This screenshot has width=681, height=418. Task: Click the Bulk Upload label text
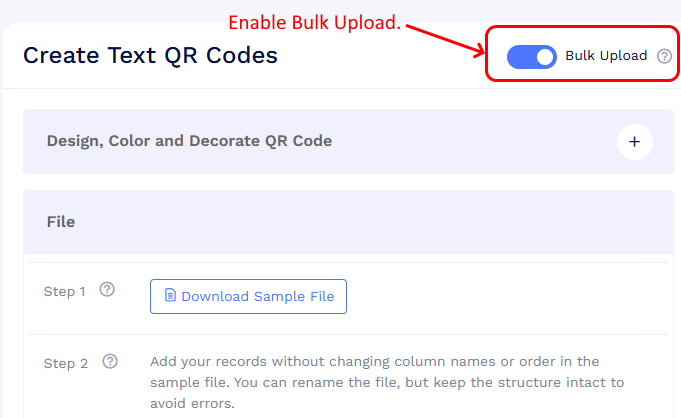606,56
